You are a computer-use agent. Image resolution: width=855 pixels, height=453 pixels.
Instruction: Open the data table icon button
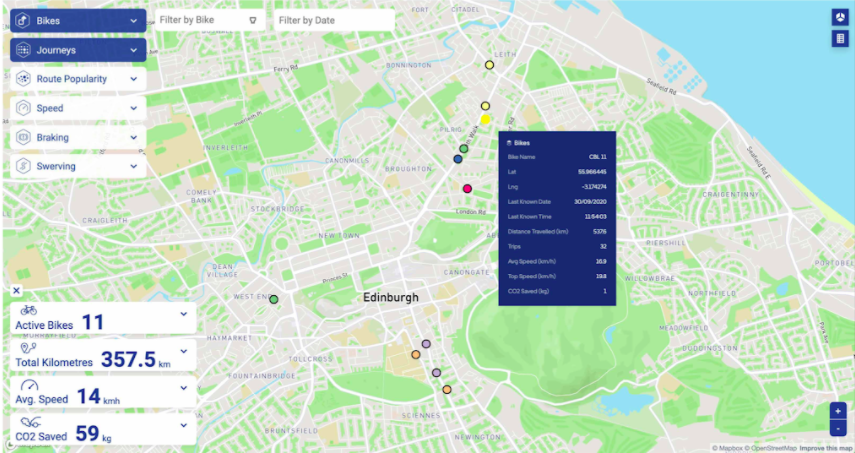tap(840, 39)
